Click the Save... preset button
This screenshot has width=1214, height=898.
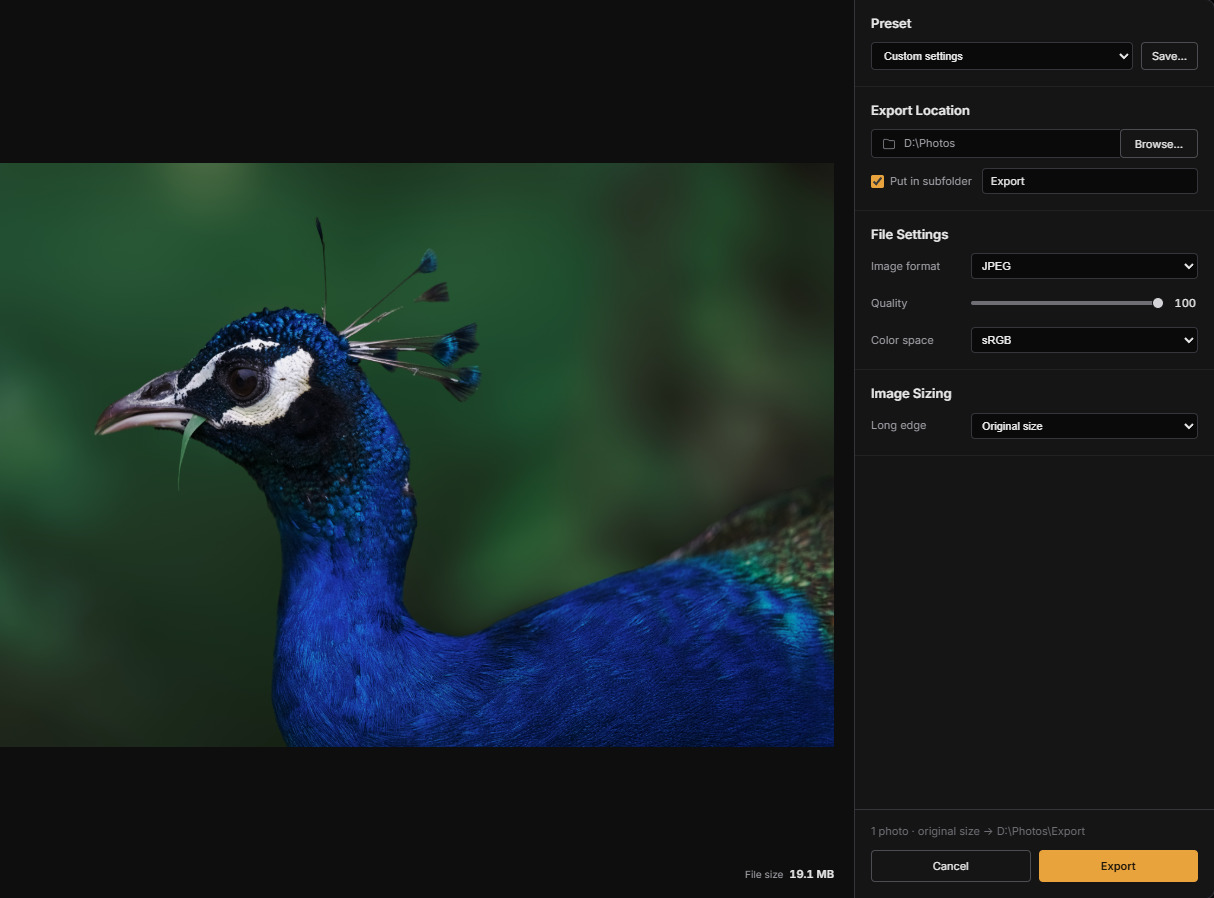tap(1169, 56)
